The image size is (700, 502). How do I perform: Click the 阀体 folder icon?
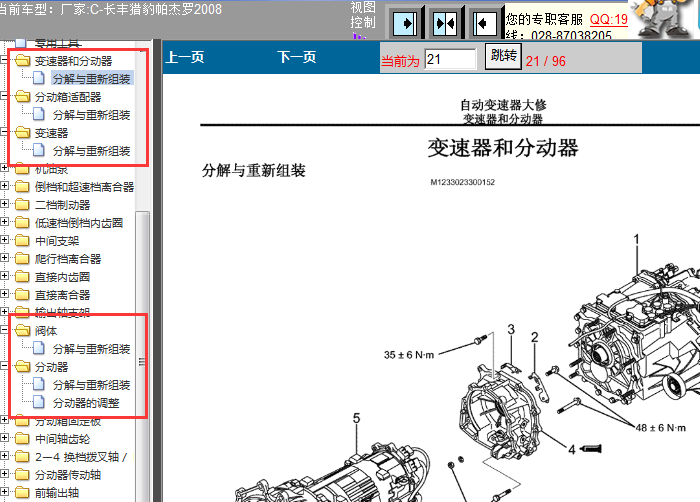click(22, 330)
